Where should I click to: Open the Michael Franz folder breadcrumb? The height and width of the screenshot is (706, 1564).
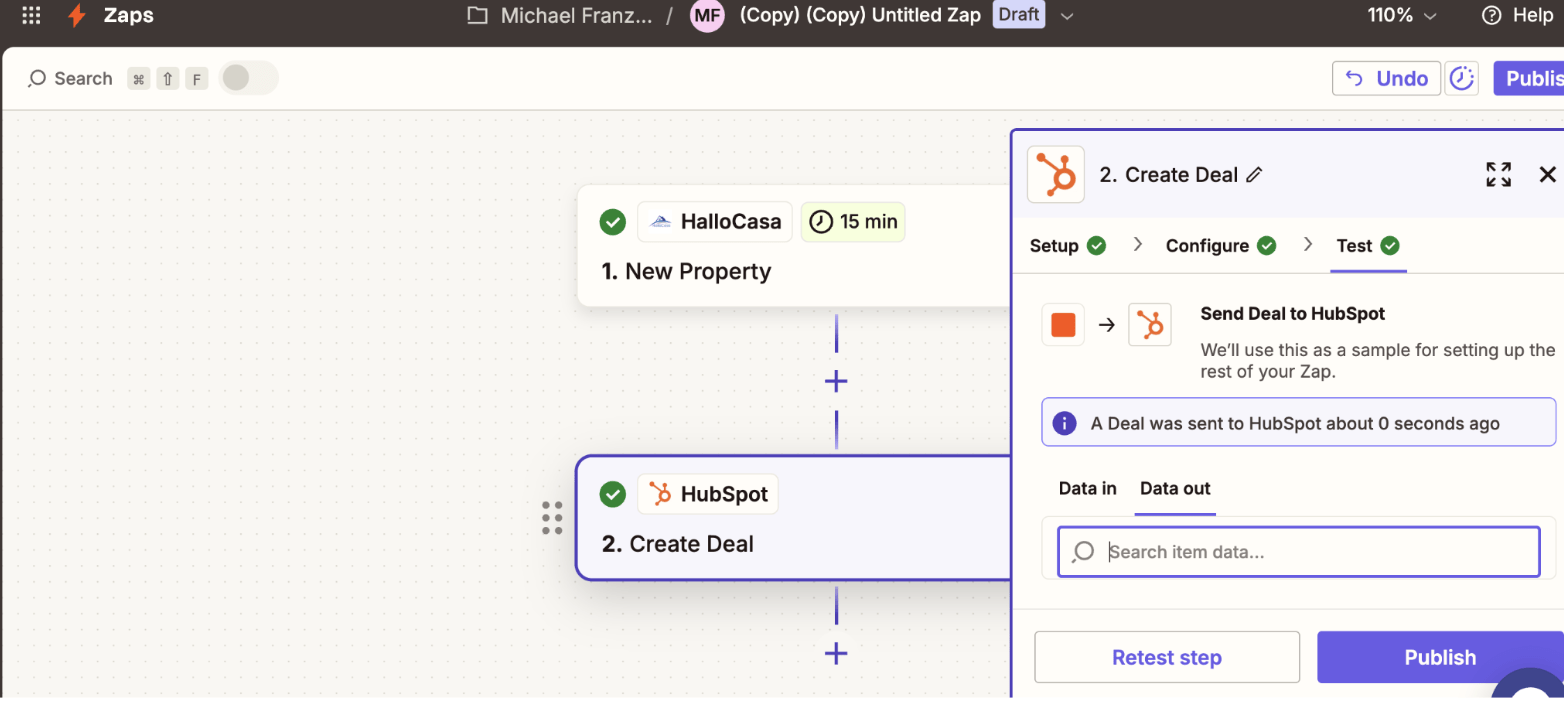560,15
